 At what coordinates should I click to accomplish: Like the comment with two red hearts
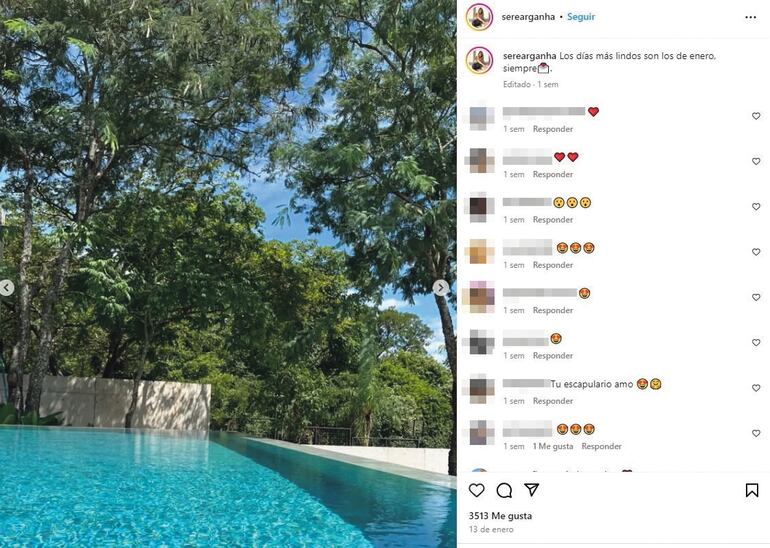pos(756,161)
